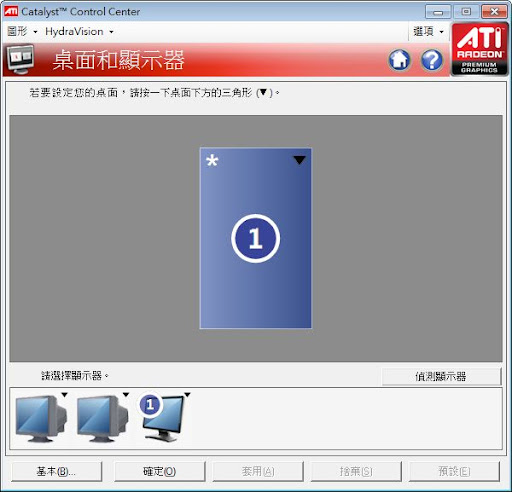Image resolution: width=512 pixels, height=492 pixels.
Task: Click the circled number 1 on desktop
Action: pyautogui.click(x=256, y=238)
